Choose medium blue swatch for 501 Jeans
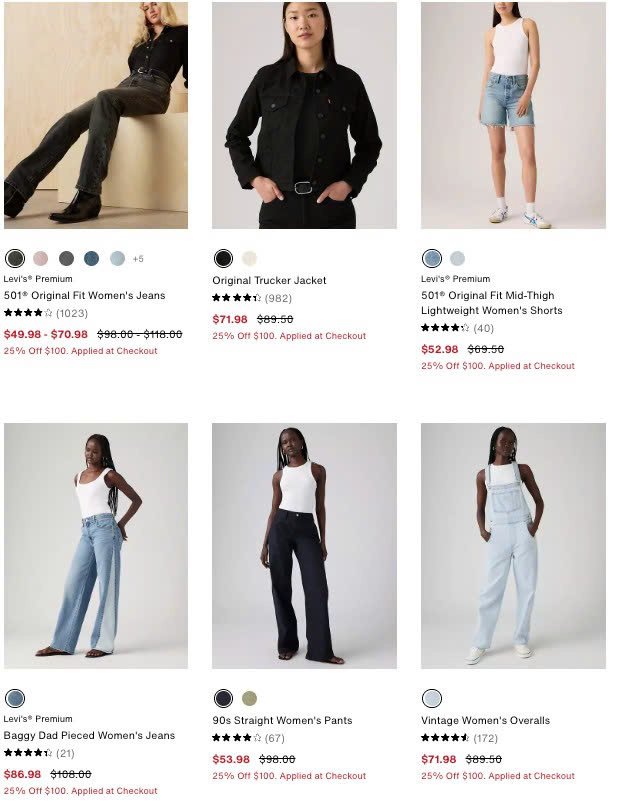This screenshot has width=619, height=805. click(92, 258)
